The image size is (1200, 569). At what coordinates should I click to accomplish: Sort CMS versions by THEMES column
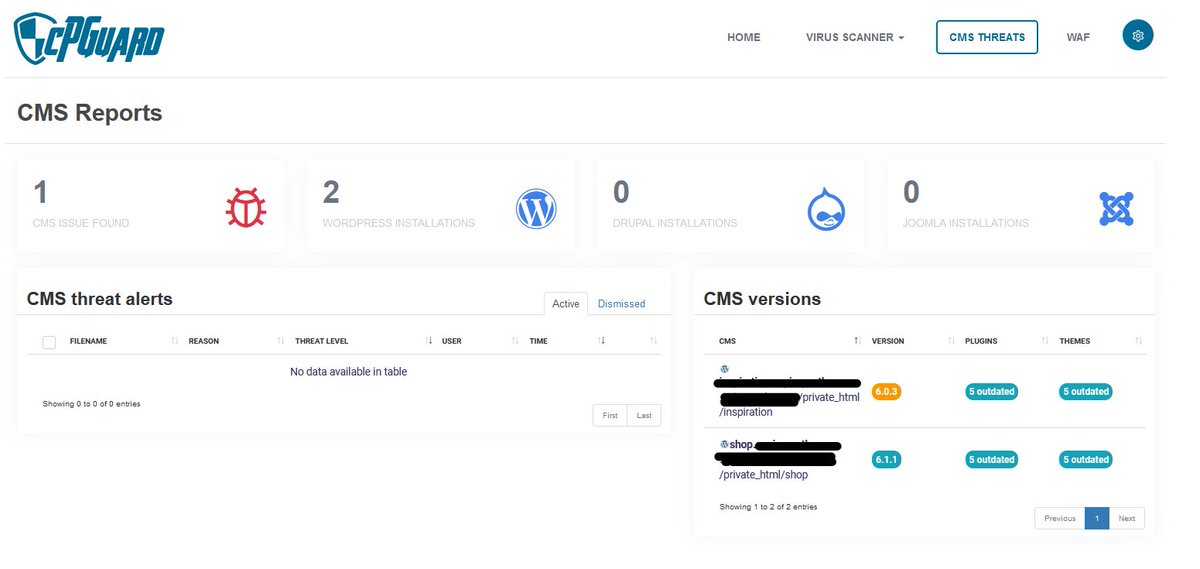[x=1075, y=341]
